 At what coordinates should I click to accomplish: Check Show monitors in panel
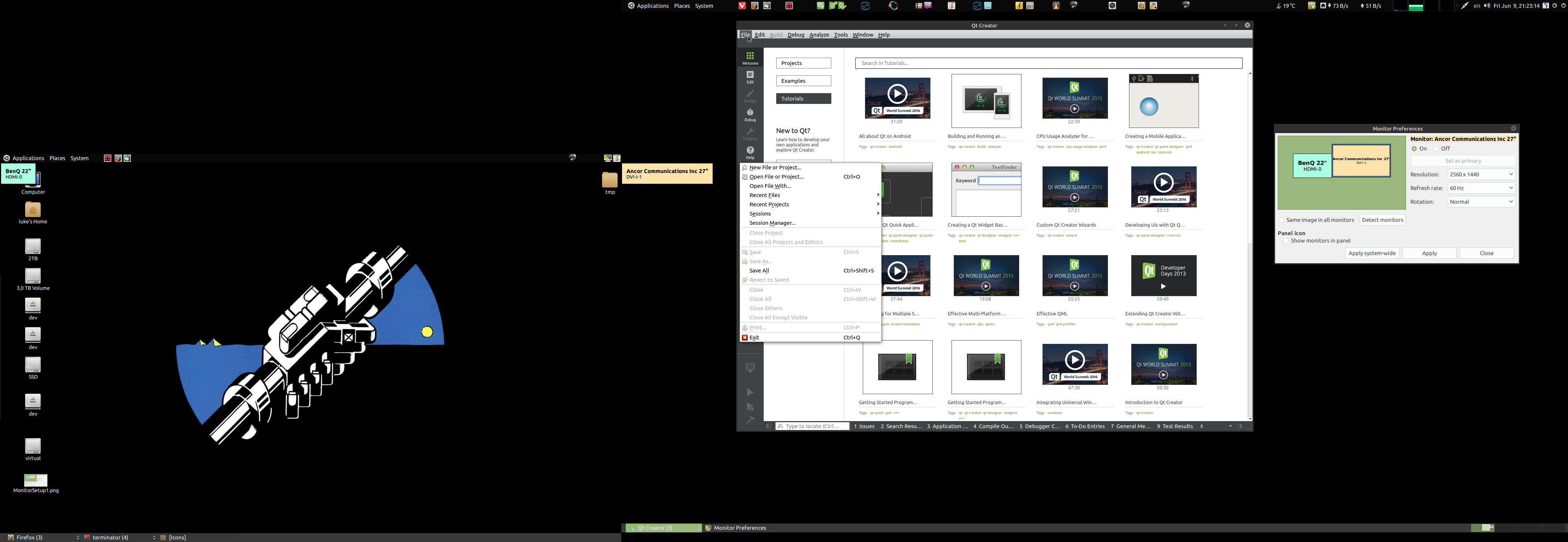[1285, 241]
